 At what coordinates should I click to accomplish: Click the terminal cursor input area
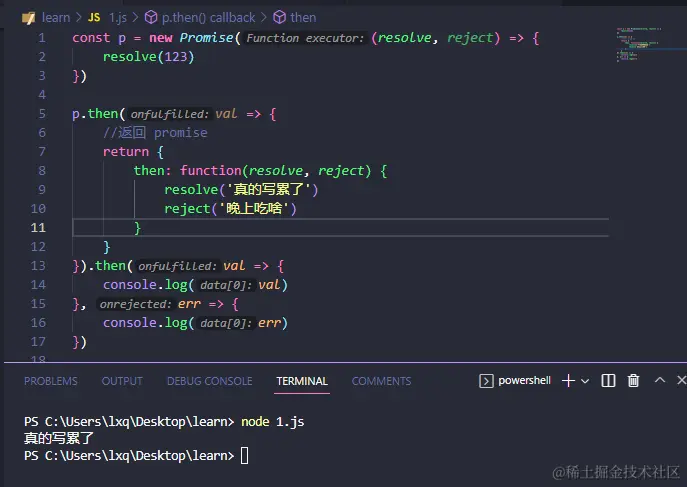[x=244, y=455]
